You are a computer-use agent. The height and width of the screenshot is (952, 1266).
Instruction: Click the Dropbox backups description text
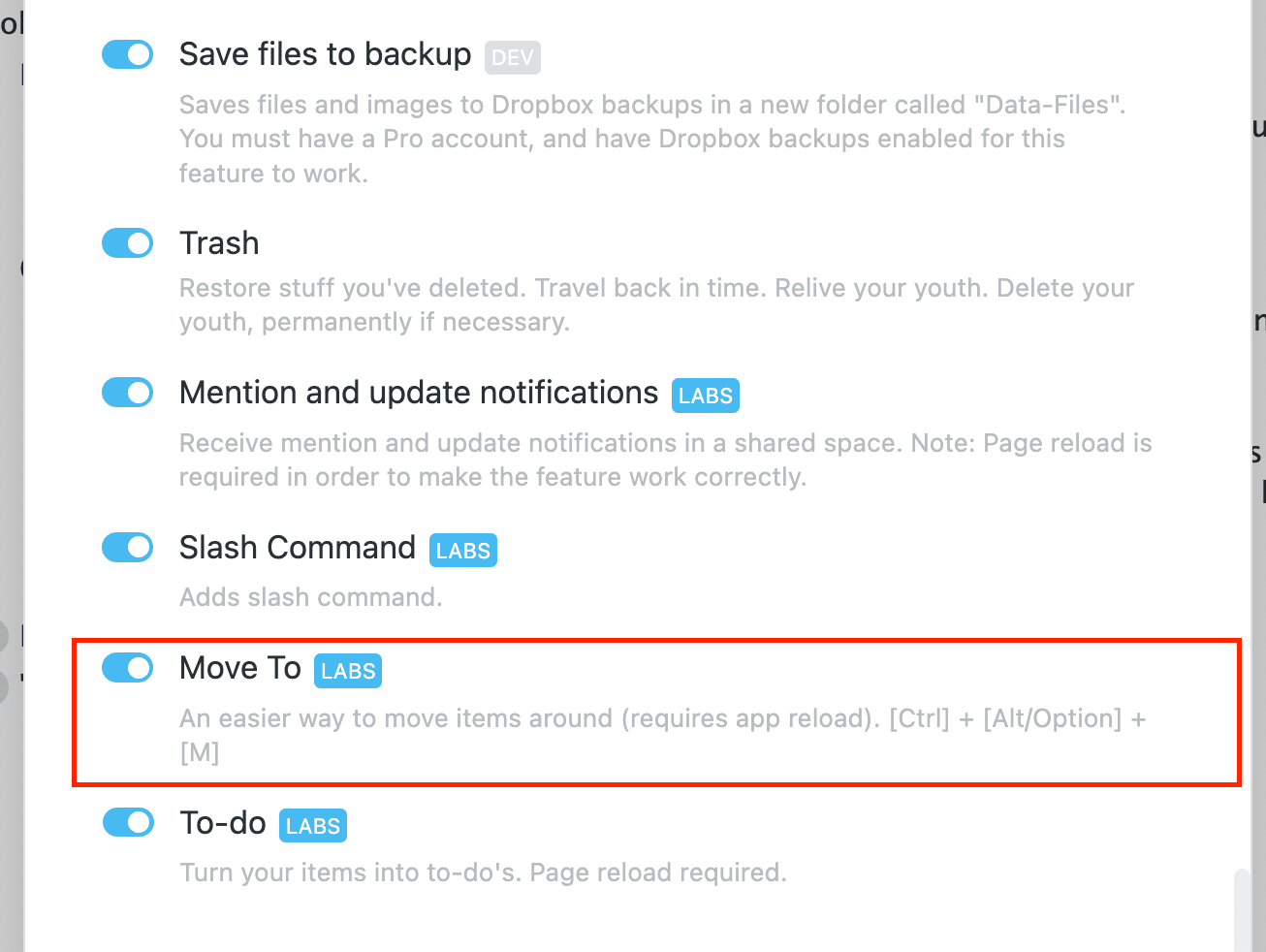point(652,139)
